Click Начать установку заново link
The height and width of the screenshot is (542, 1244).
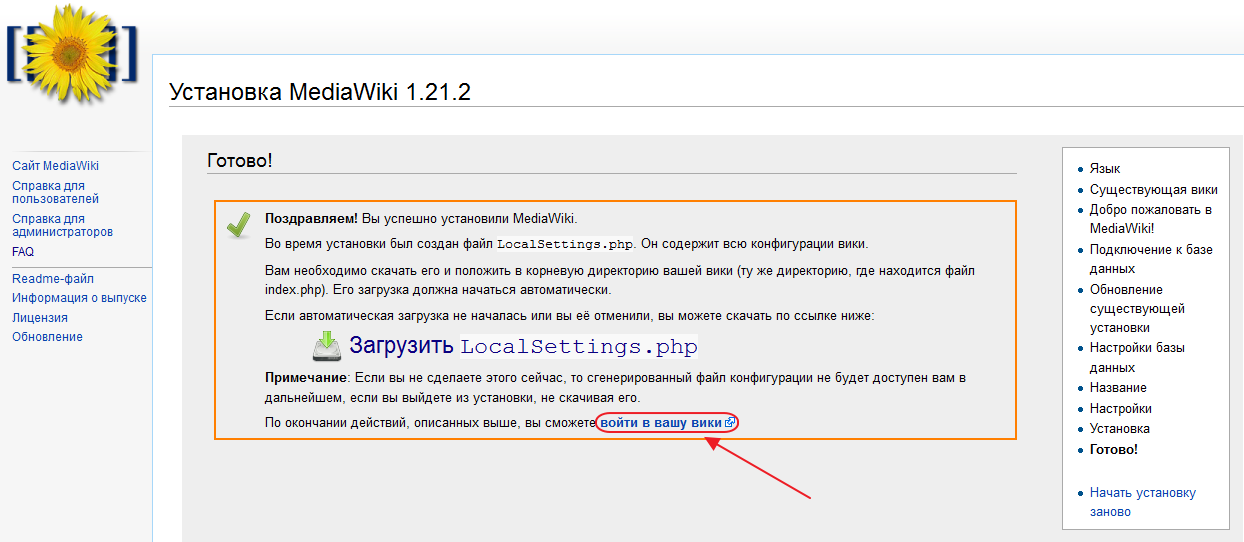pos(1143,502)
